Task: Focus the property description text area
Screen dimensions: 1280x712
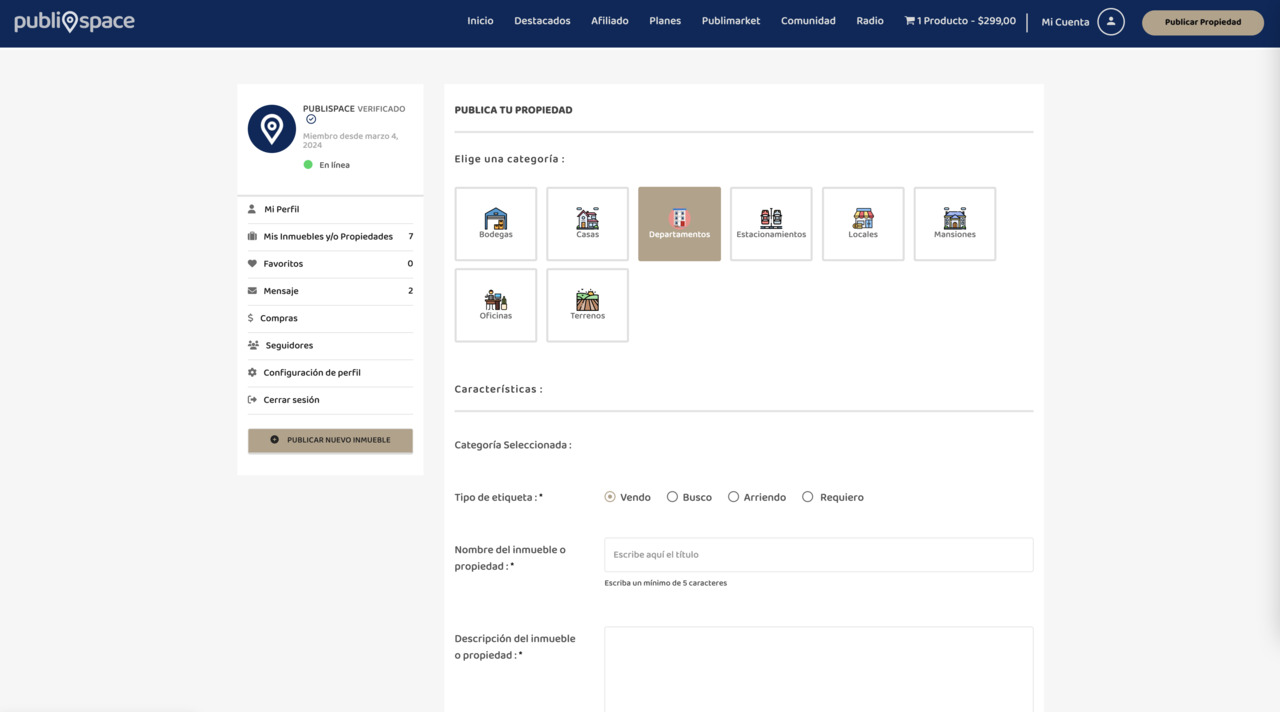Action: (818, 669)
